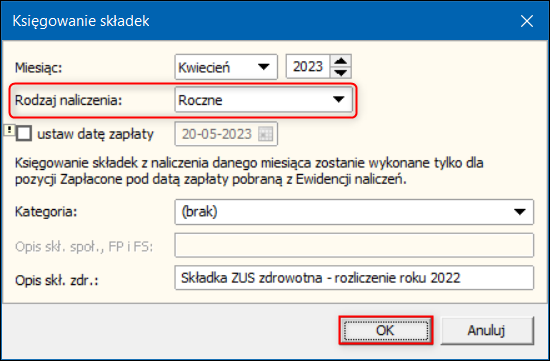
Task: Click into the 2023 year field
Action: click(x=308, y=67)
